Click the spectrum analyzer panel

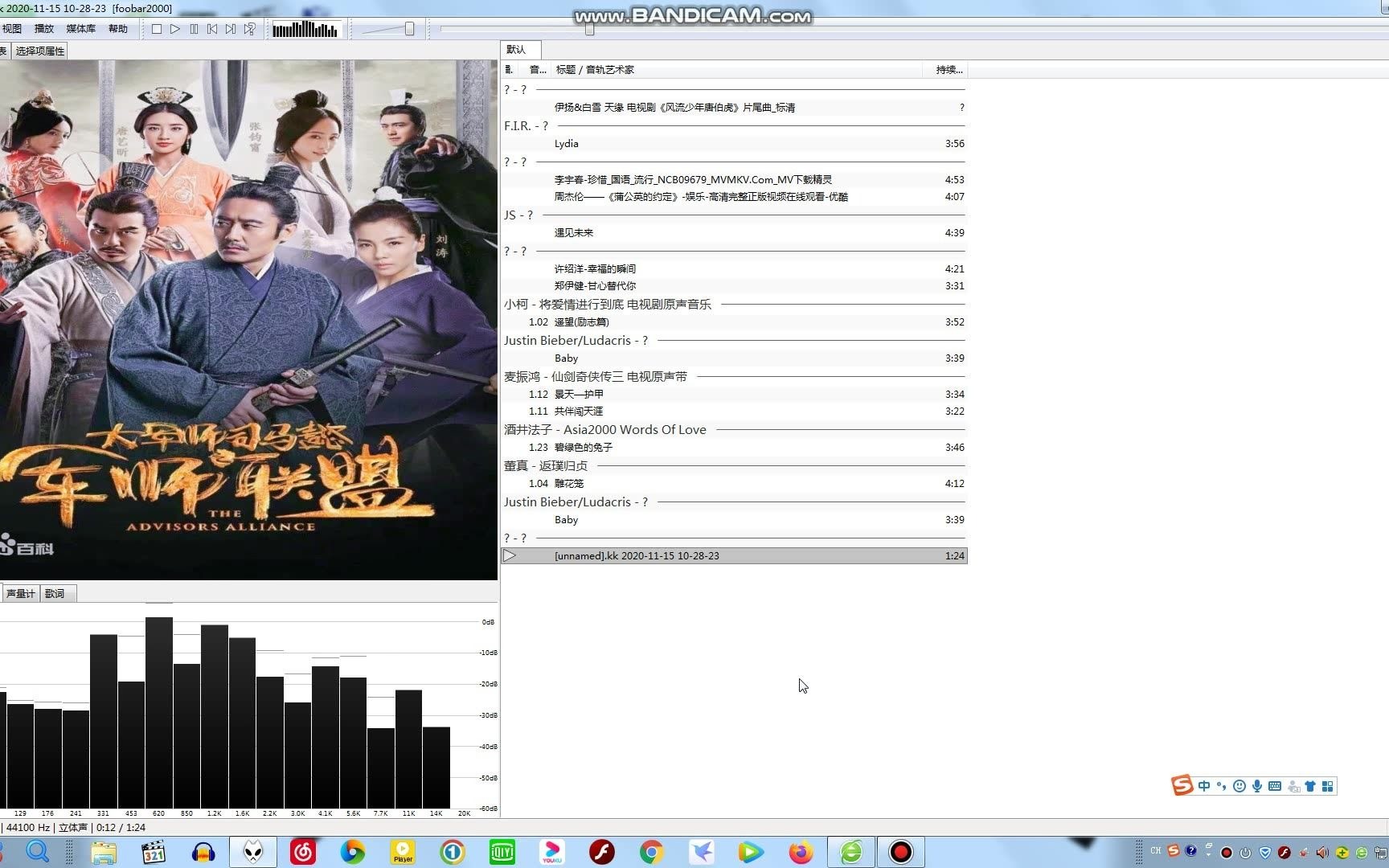click(249, 710)
